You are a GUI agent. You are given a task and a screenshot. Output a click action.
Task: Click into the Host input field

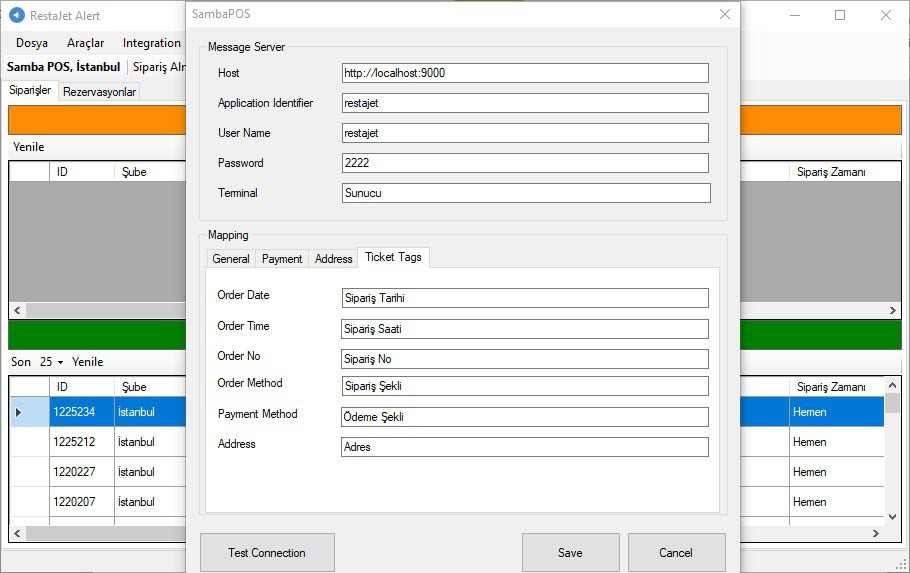pyautogui.click(x=525, y=73)
